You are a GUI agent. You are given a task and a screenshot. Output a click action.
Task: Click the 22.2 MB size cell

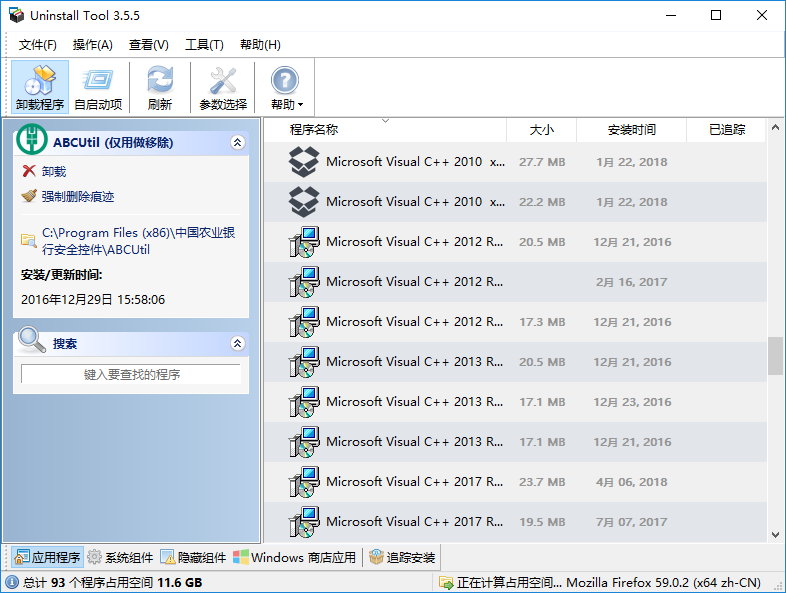(x=542, y=202)
